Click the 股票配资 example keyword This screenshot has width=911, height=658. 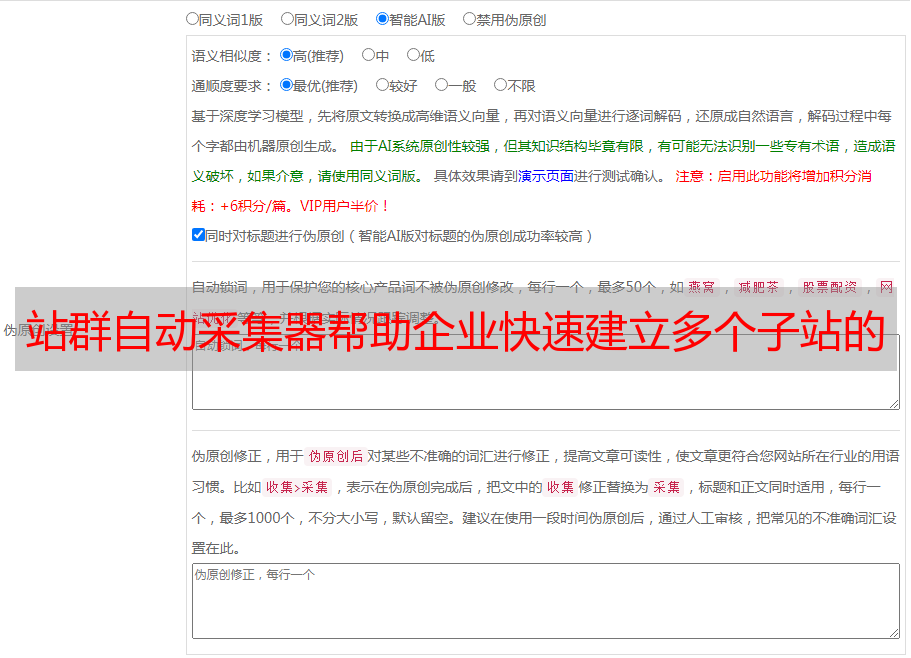829,287
